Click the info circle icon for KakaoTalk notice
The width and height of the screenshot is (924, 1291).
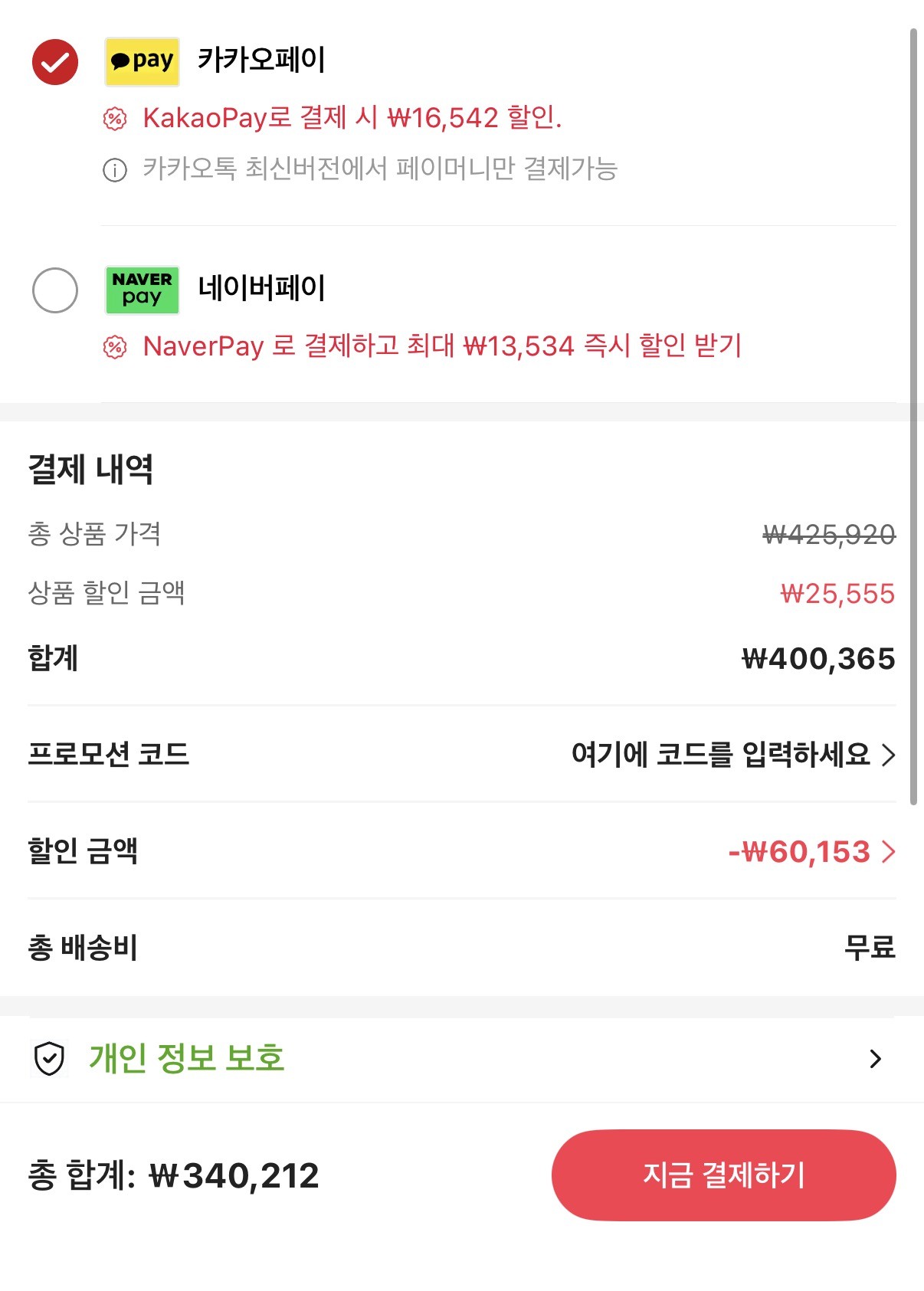point(115,169)
